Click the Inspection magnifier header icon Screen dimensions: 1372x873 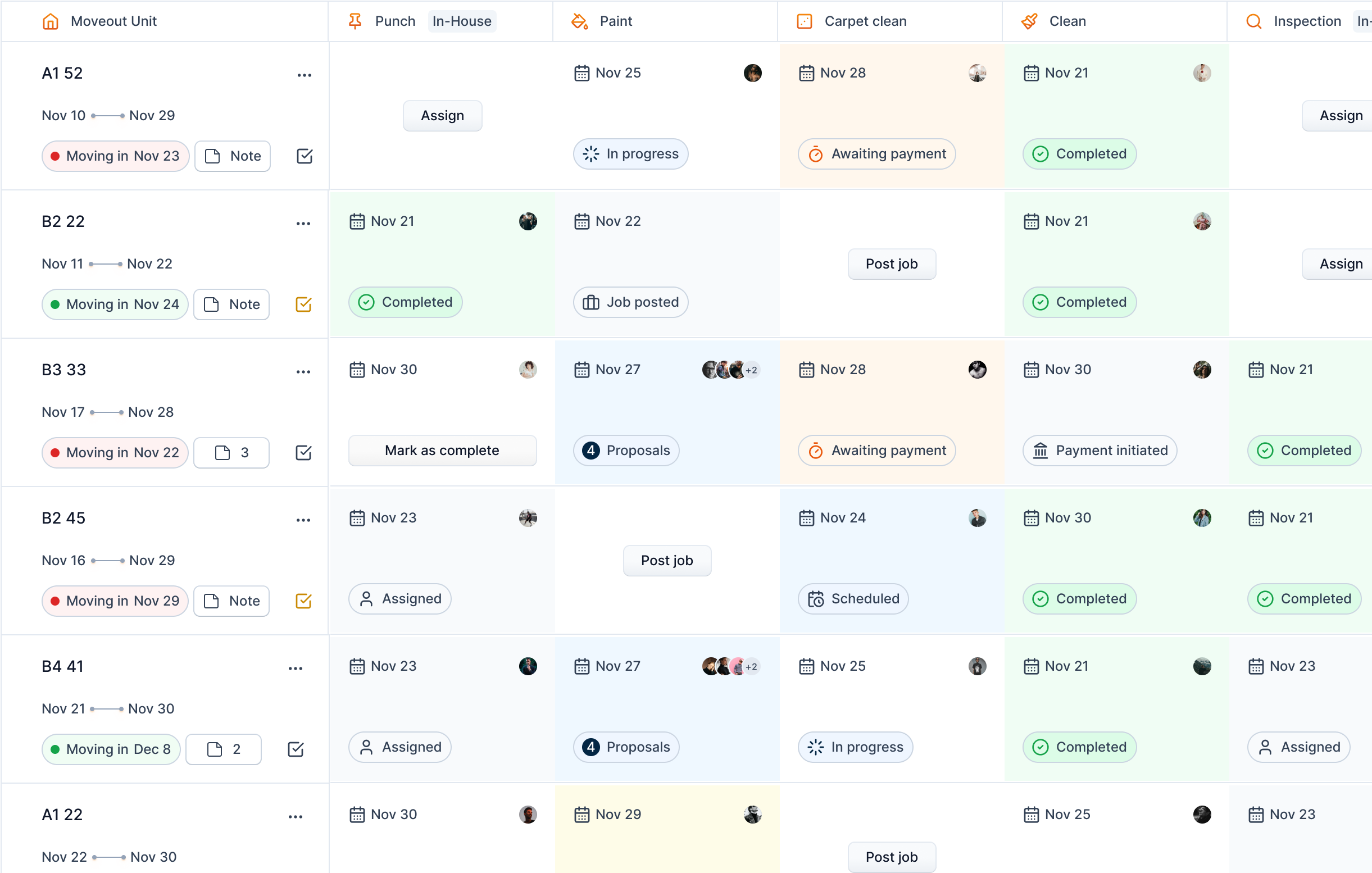coord(1253,22)
